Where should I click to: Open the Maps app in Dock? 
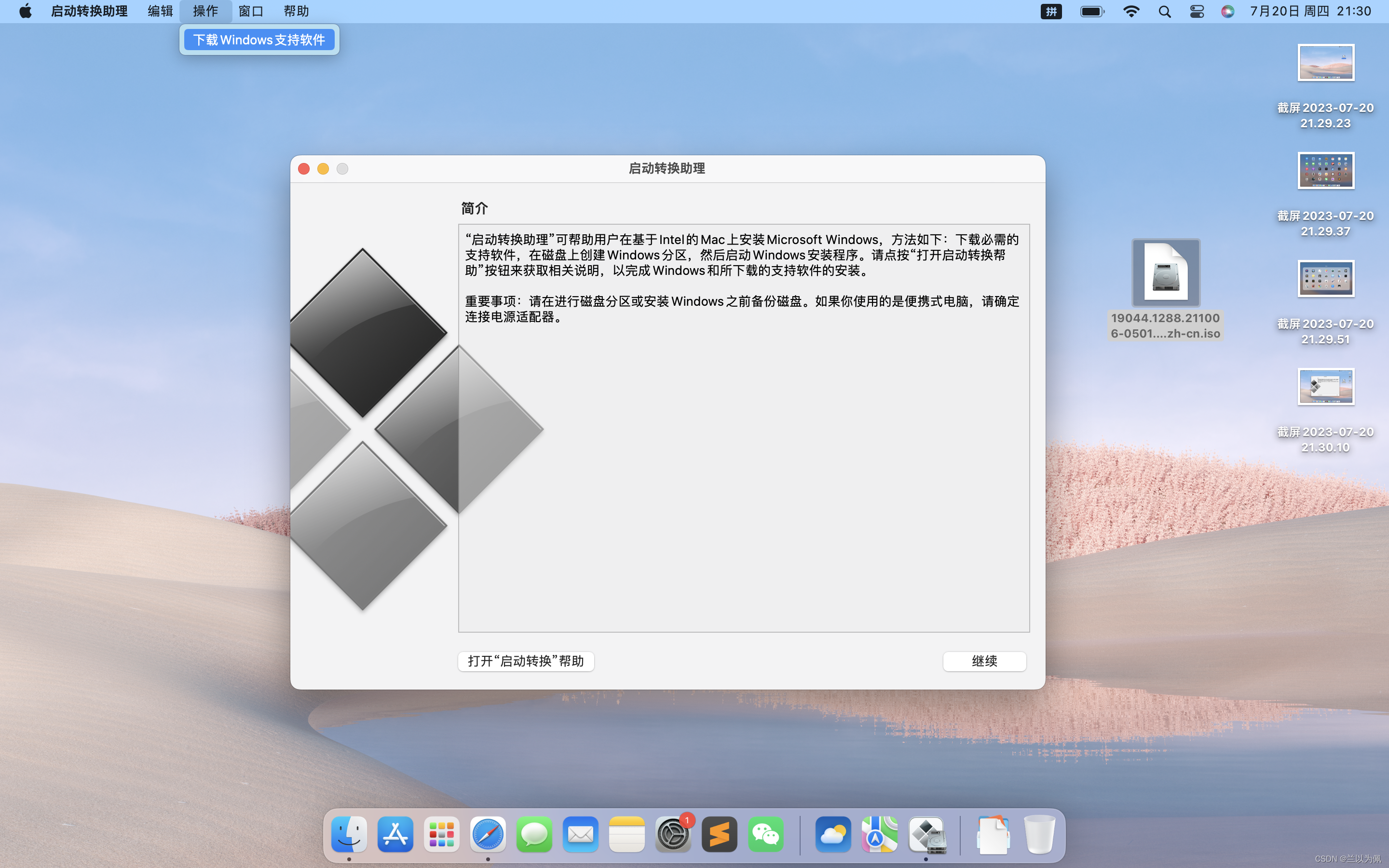(879, 834)
